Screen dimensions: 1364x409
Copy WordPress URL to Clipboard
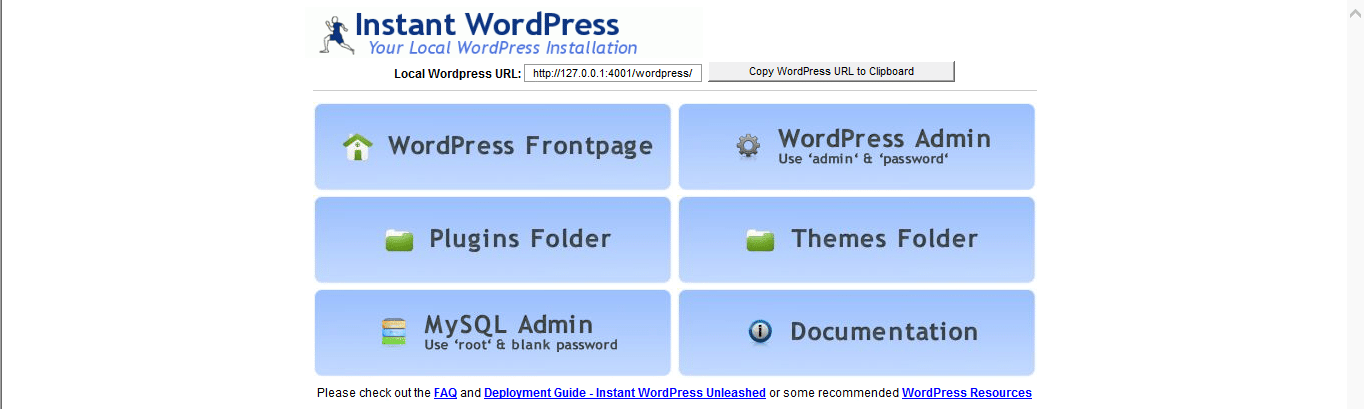[832, 72]
